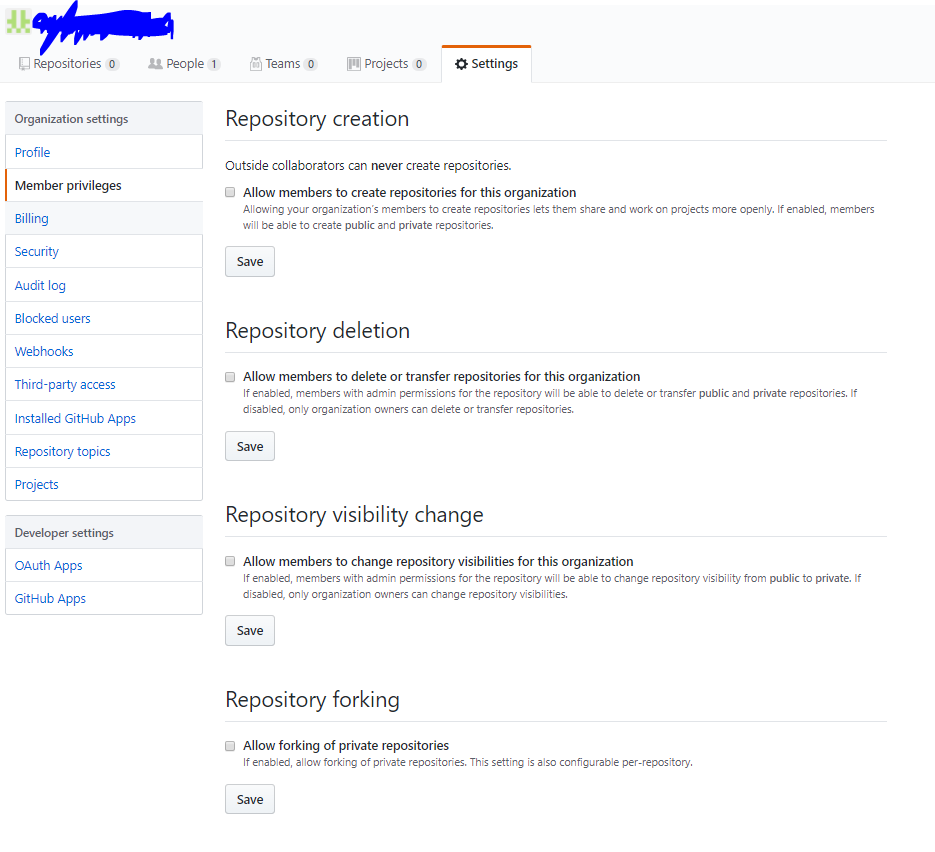This screenshot has height=852, width=935.
Task: Click the Developer settings header
Action: [x=104, y=532]
